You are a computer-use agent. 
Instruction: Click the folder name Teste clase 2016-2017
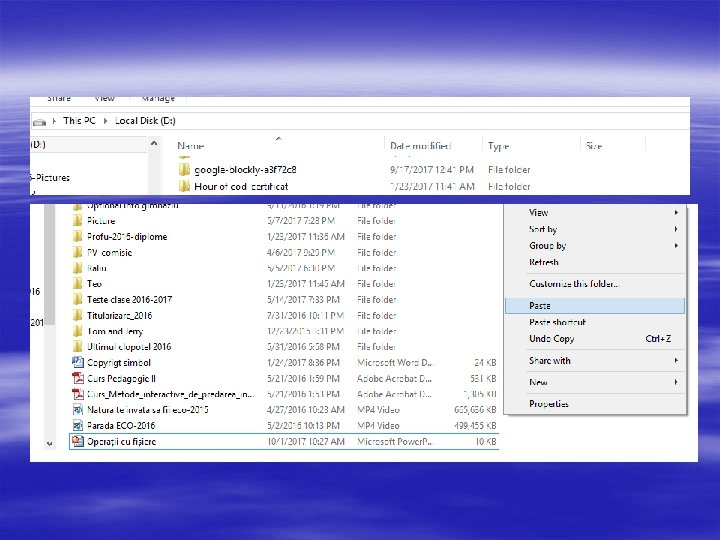(129, 300)
